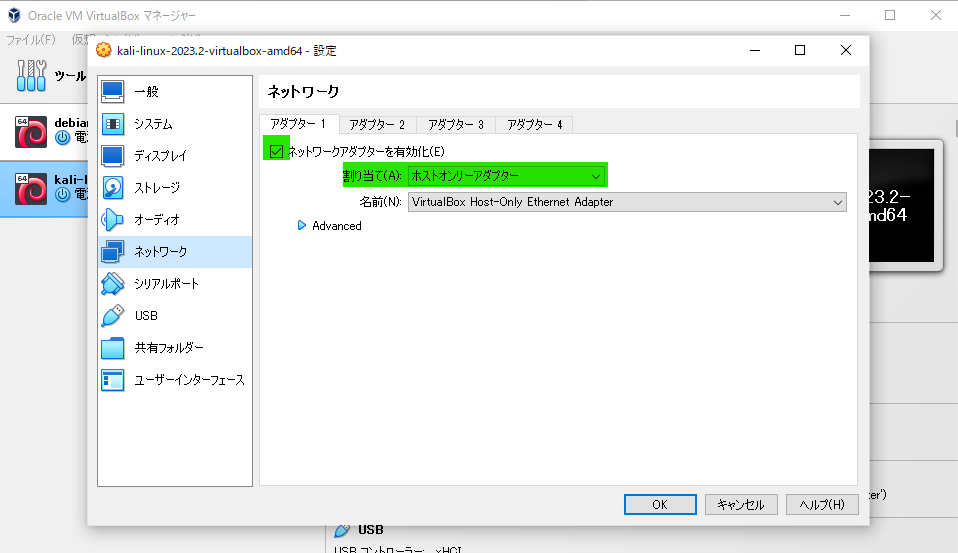Click the settings gear icon in dialog title
The width and height of the screenshot is (958, 553).
coord(104,50)
